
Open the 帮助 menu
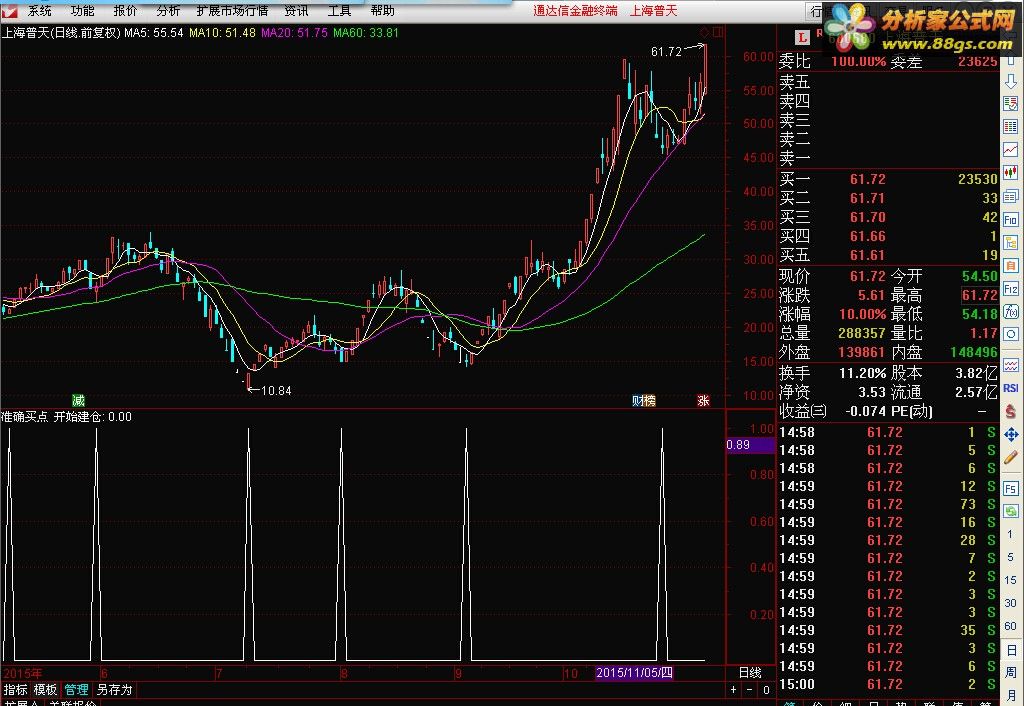point(383,11)
